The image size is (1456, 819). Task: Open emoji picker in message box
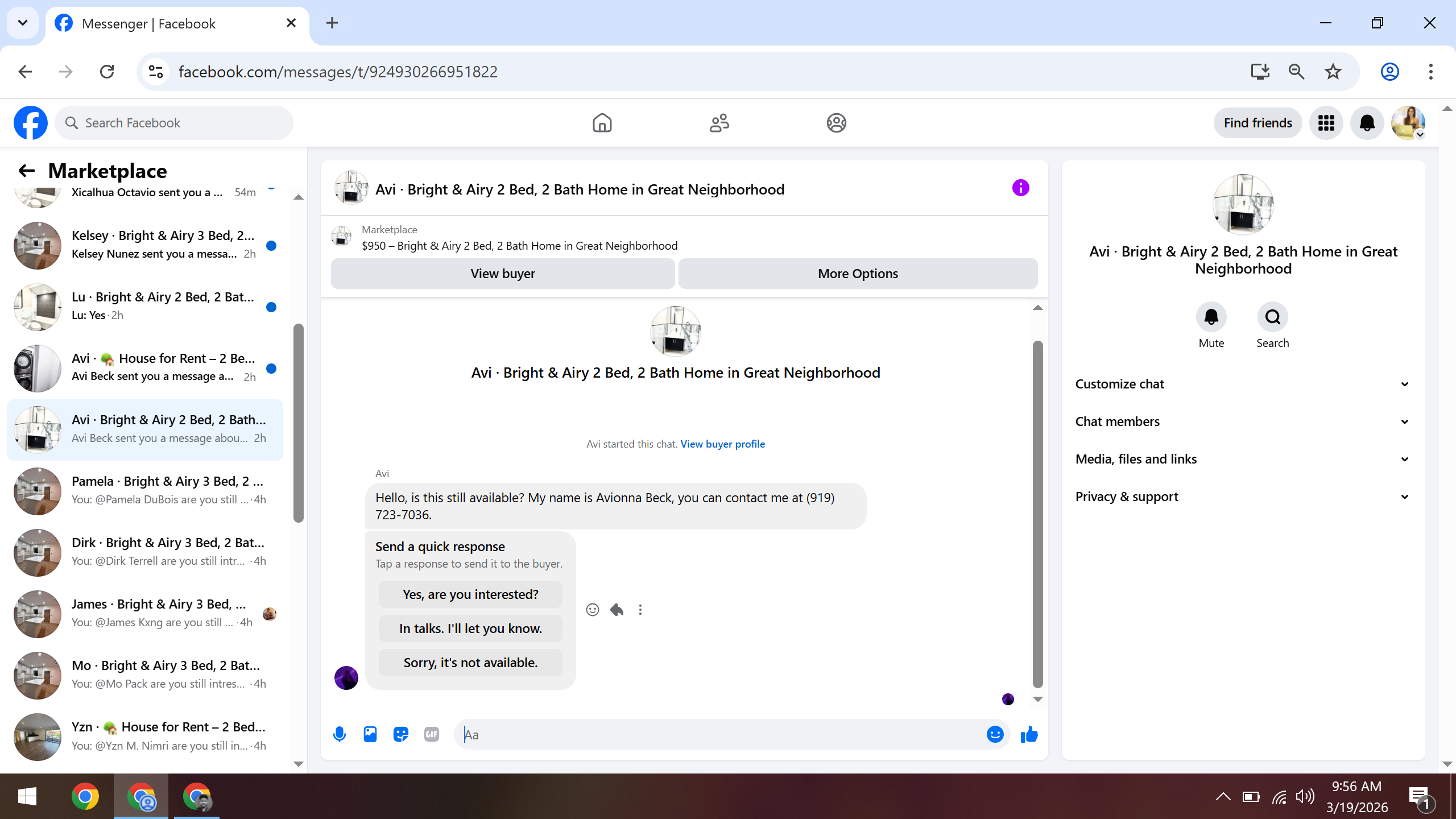(x=995, y=734)
